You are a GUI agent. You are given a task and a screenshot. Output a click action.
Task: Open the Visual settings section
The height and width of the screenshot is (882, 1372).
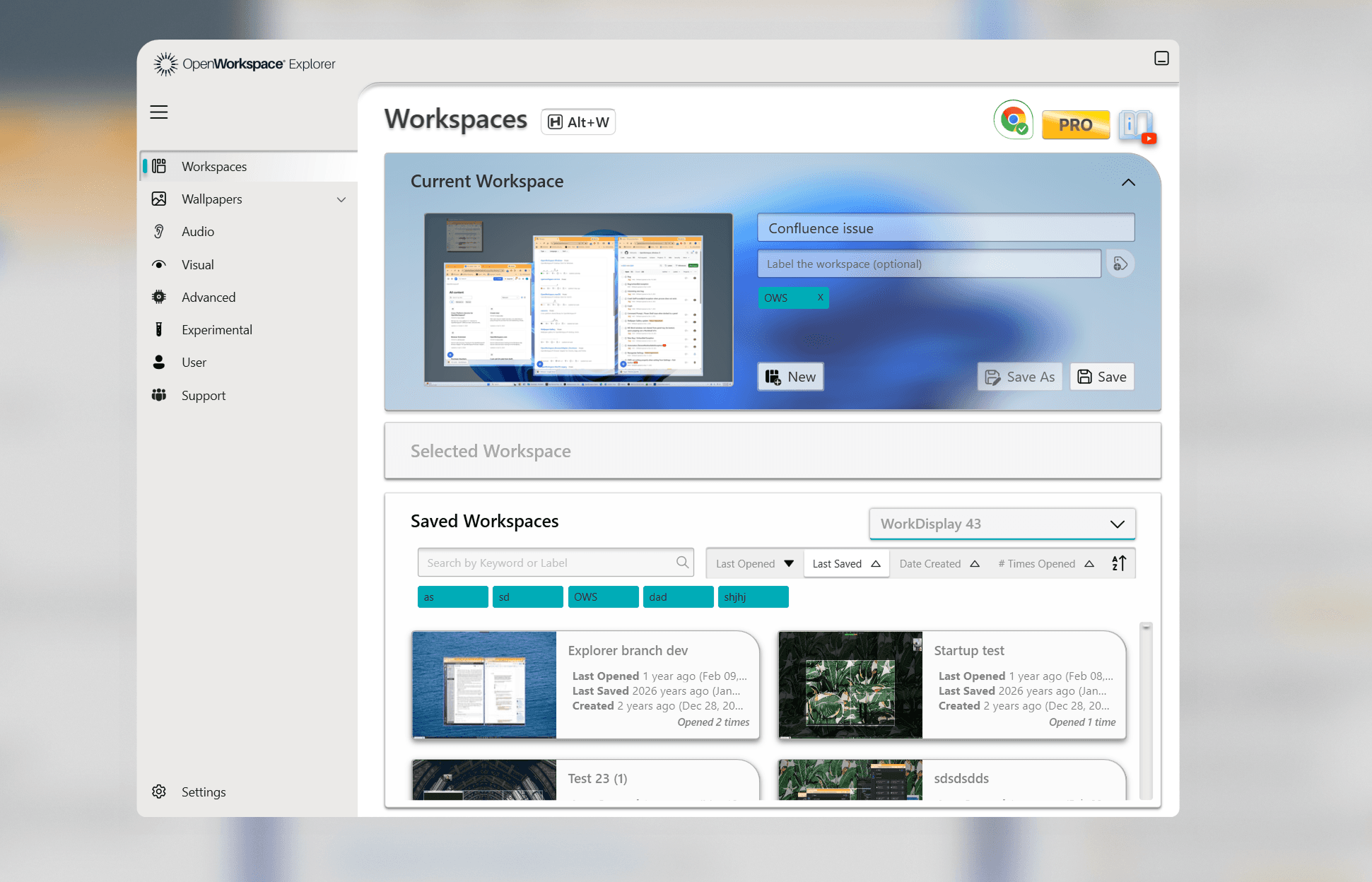(197, 264)
